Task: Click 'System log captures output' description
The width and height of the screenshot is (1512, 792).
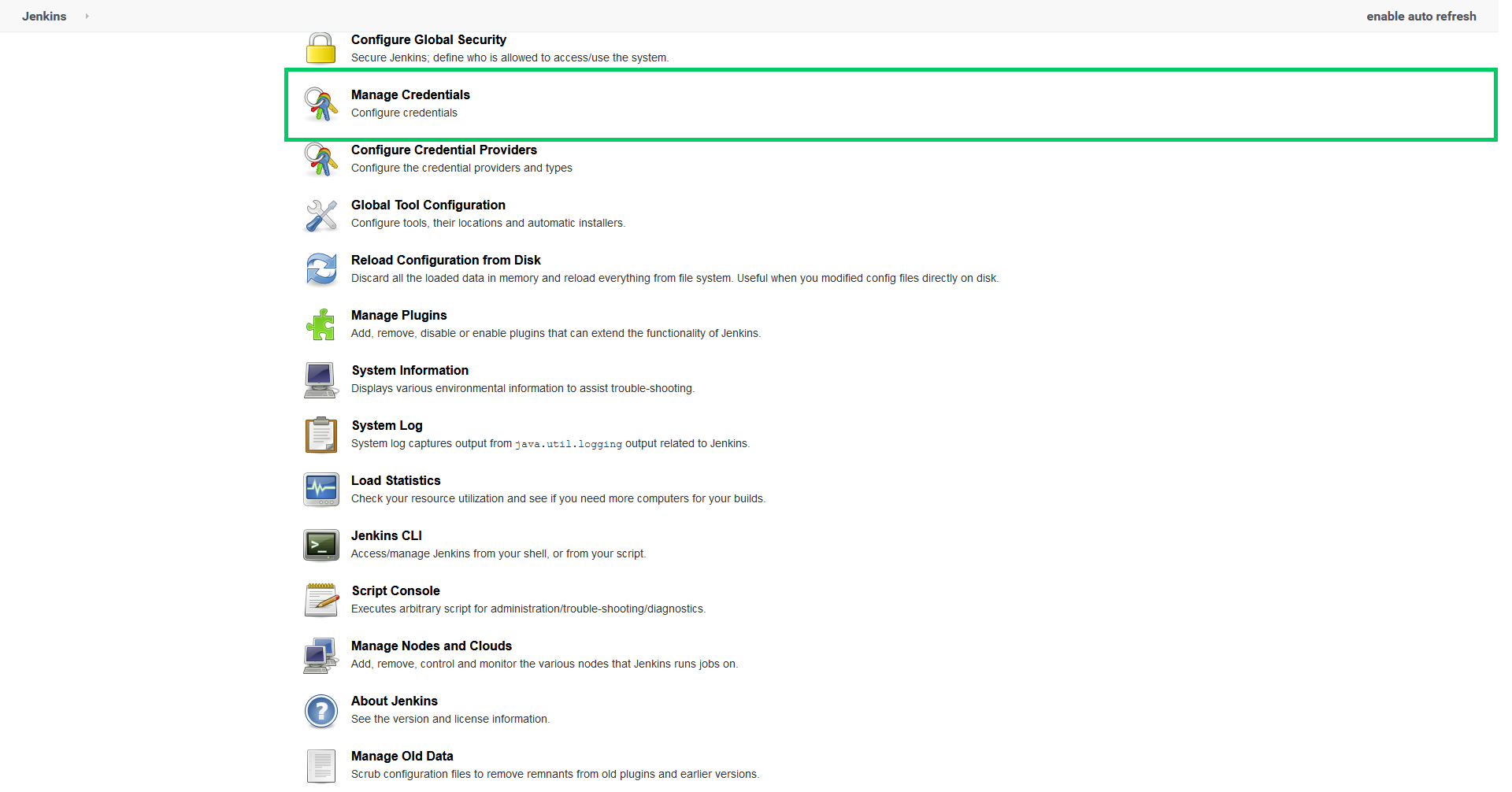Action: pyautogui.click(x=550, y=443)
